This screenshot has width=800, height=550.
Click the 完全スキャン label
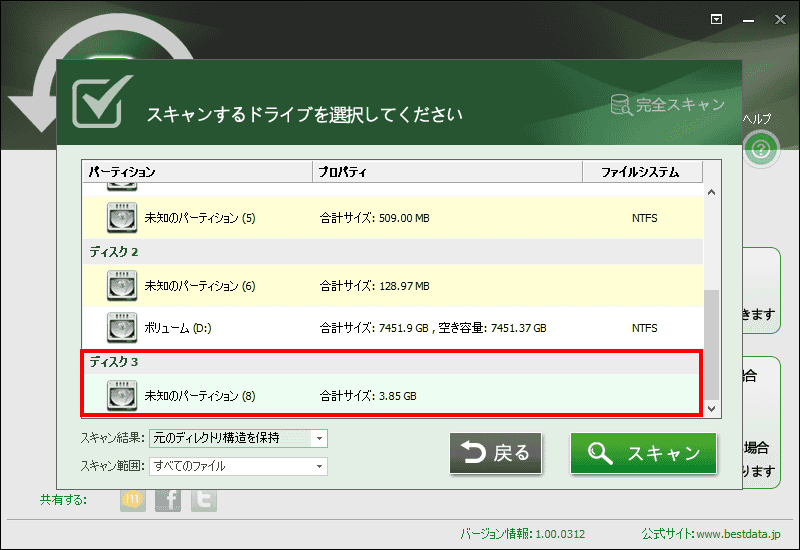point(680,105)
